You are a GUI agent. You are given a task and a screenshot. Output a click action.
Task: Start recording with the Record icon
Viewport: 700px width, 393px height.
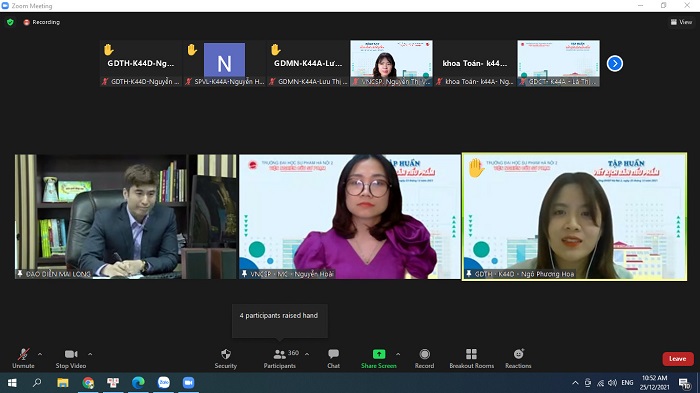(425, 354)
